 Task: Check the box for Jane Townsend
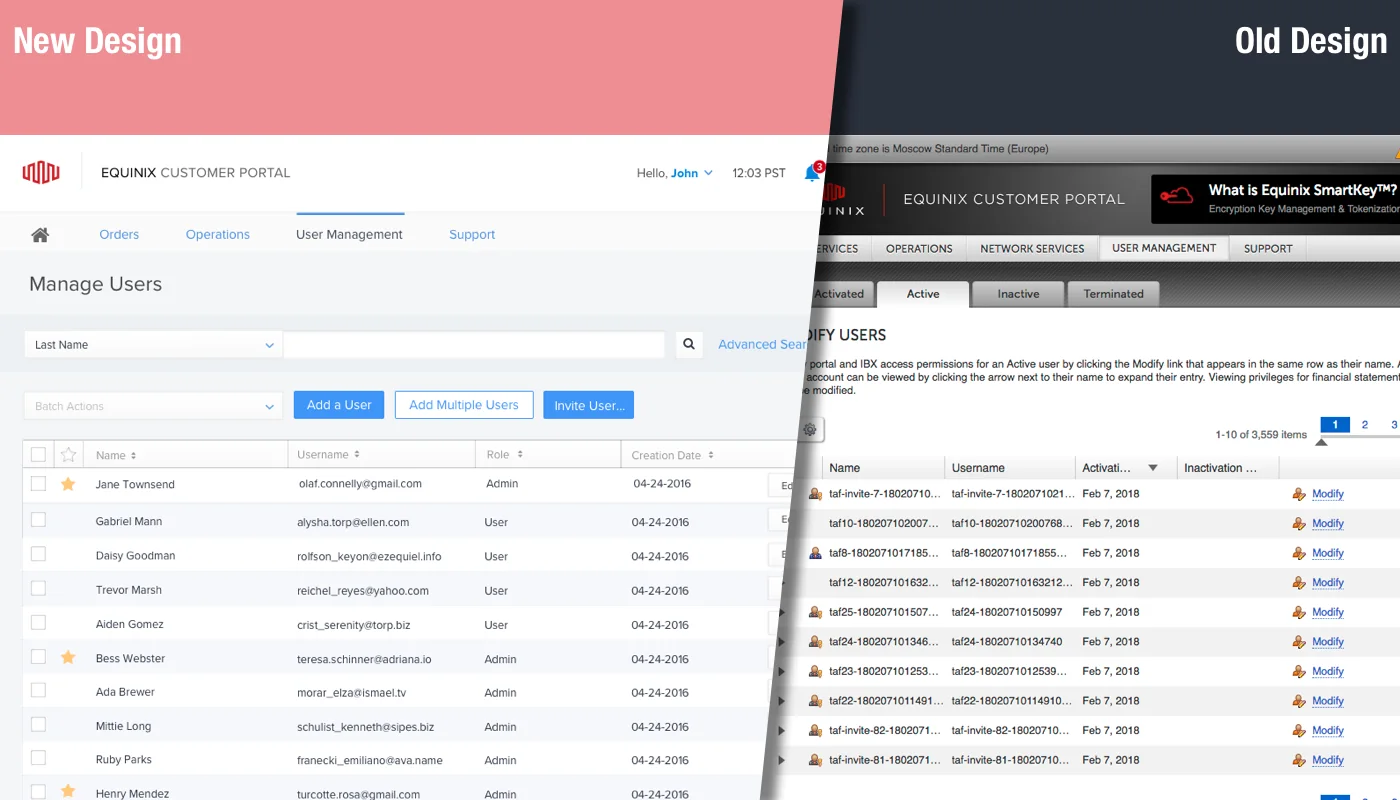tap(38, 483)
